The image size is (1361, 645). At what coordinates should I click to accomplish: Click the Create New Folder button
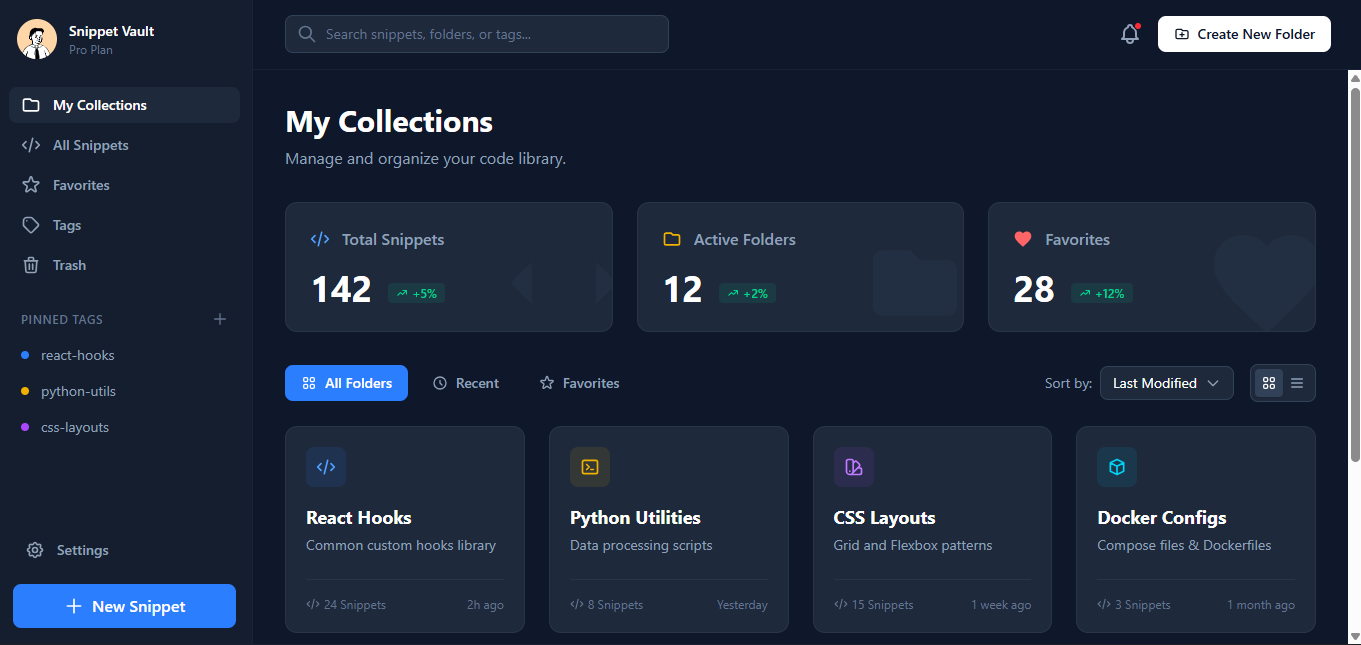tap(1244, 33)
